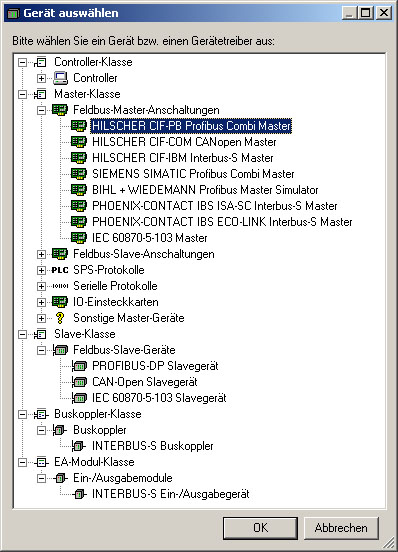Expand the IO-Einsteckkarten node

41,302
